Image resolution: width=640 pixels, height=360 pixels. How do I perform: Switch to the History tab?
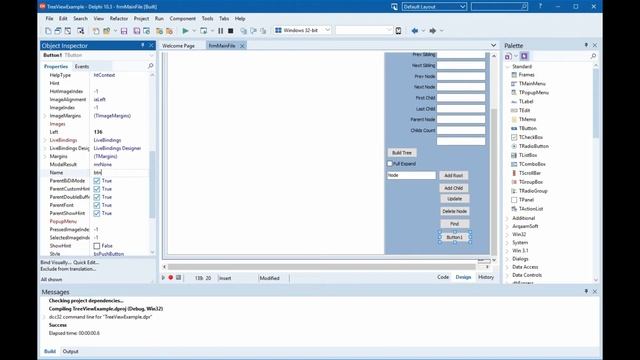tap(486, 277)
